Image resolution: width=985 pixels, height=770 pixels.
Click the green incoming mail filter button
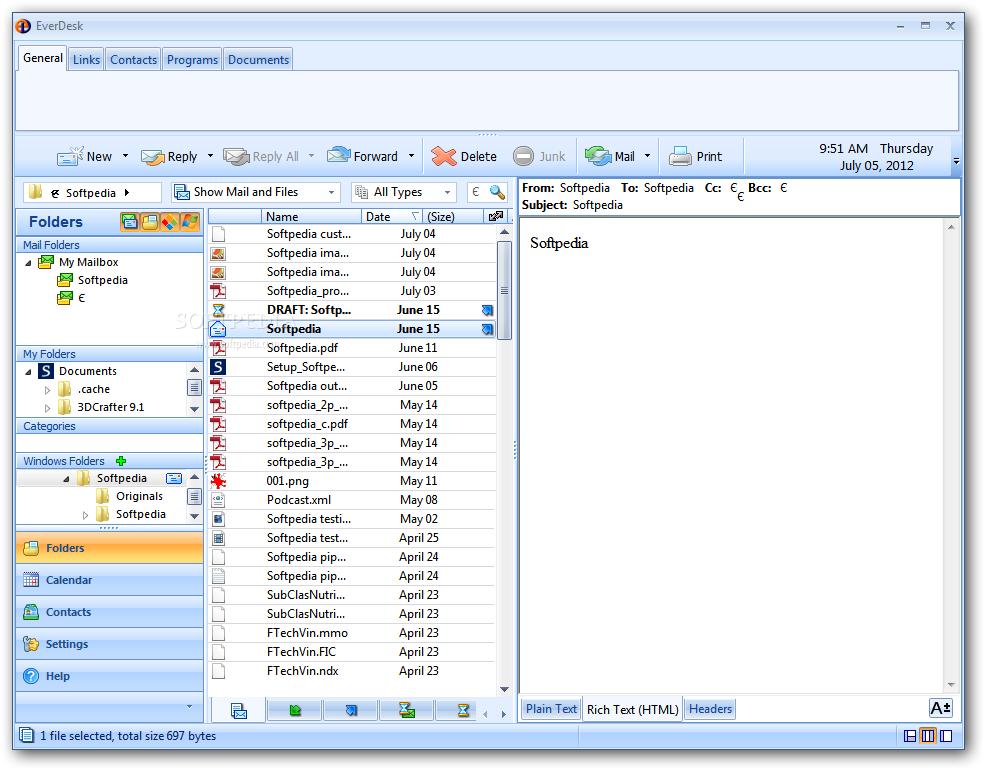click(295, 710)
